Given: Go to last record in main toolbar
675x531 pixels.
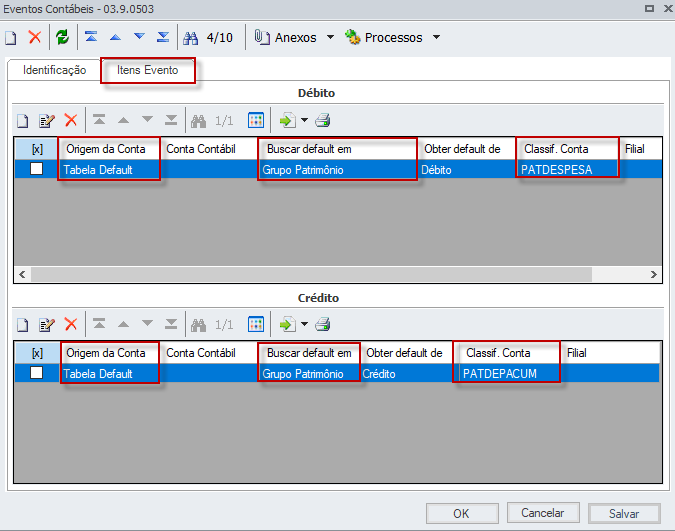Looking at the screenshot, I should click(163, 37).
